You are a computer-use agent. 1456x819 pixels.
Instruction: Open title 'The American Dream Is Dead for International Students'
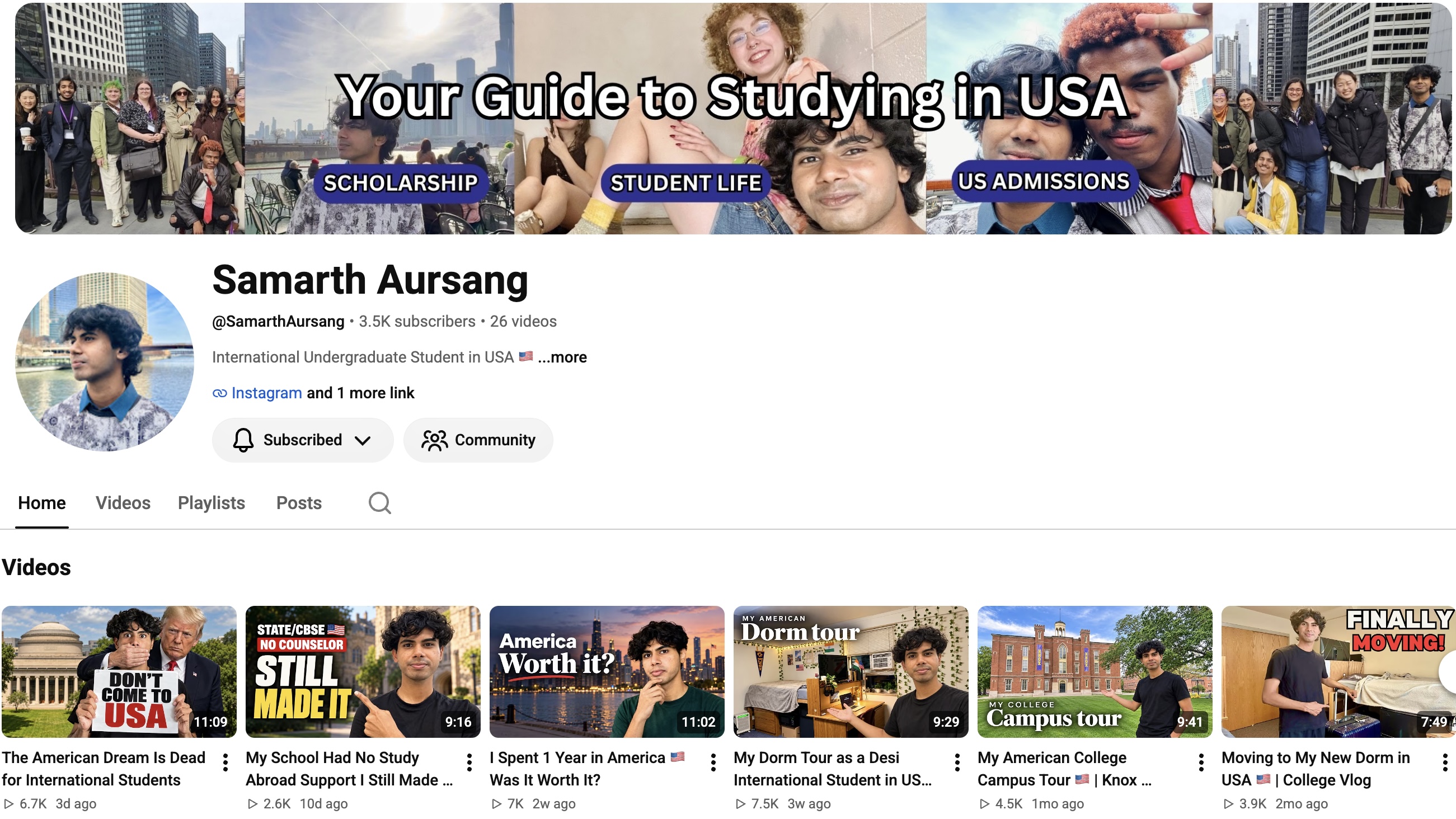104,769
